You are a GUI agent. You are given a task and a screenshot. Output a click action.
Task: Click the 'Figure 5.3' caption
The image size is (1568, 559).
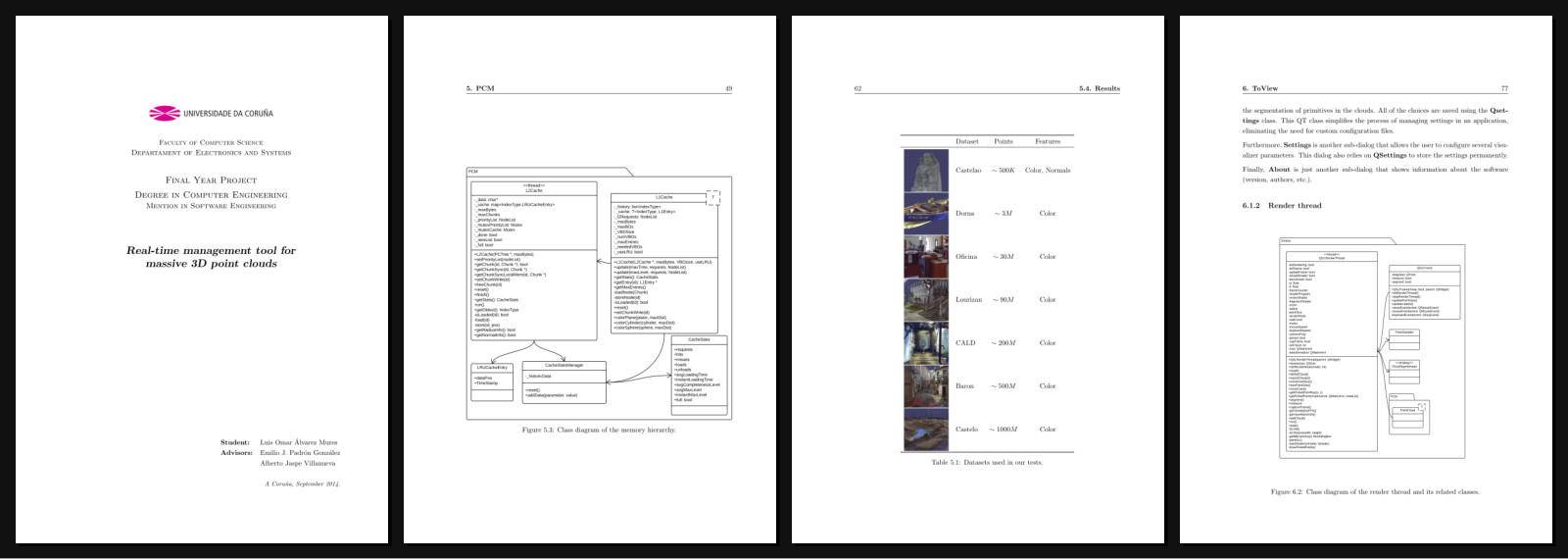599,430
